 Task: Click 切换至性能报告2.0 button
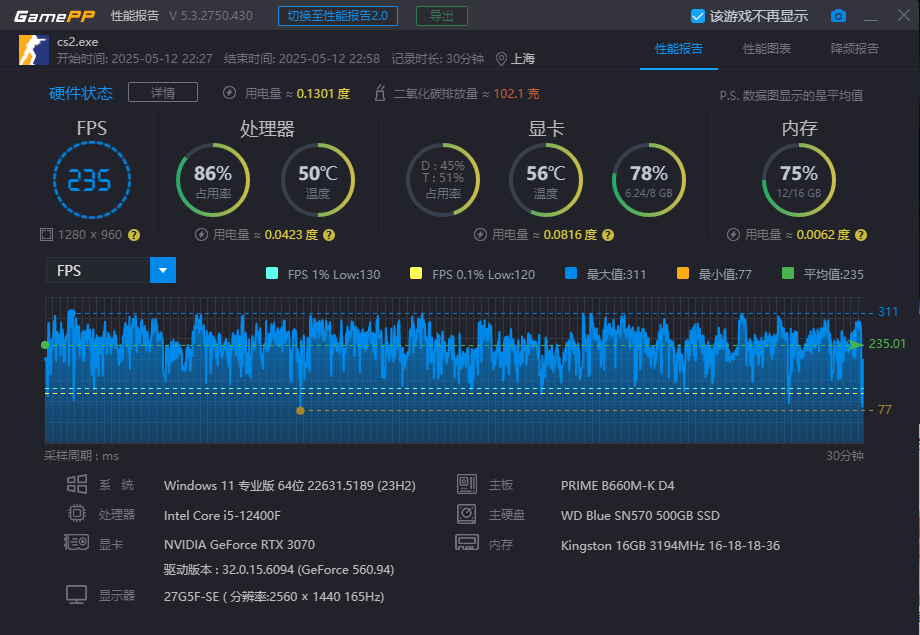pos(336,16)
